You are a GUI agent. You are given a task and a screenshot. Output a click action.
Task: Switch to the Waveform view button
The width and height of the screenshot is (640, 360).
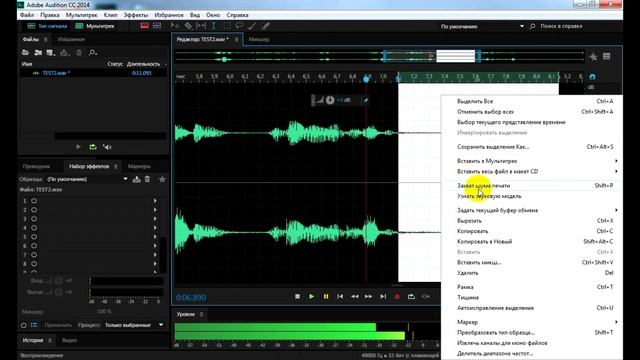pos(47,26)
